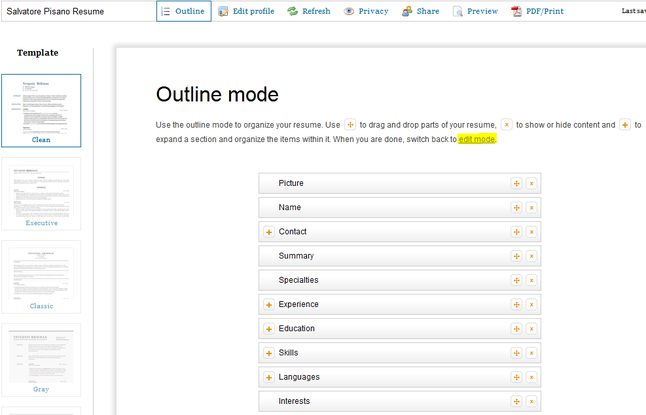This screenshot has width=646, height=415.
Task: Hide the Education section with its x
Action: click(x=531, y=329)
